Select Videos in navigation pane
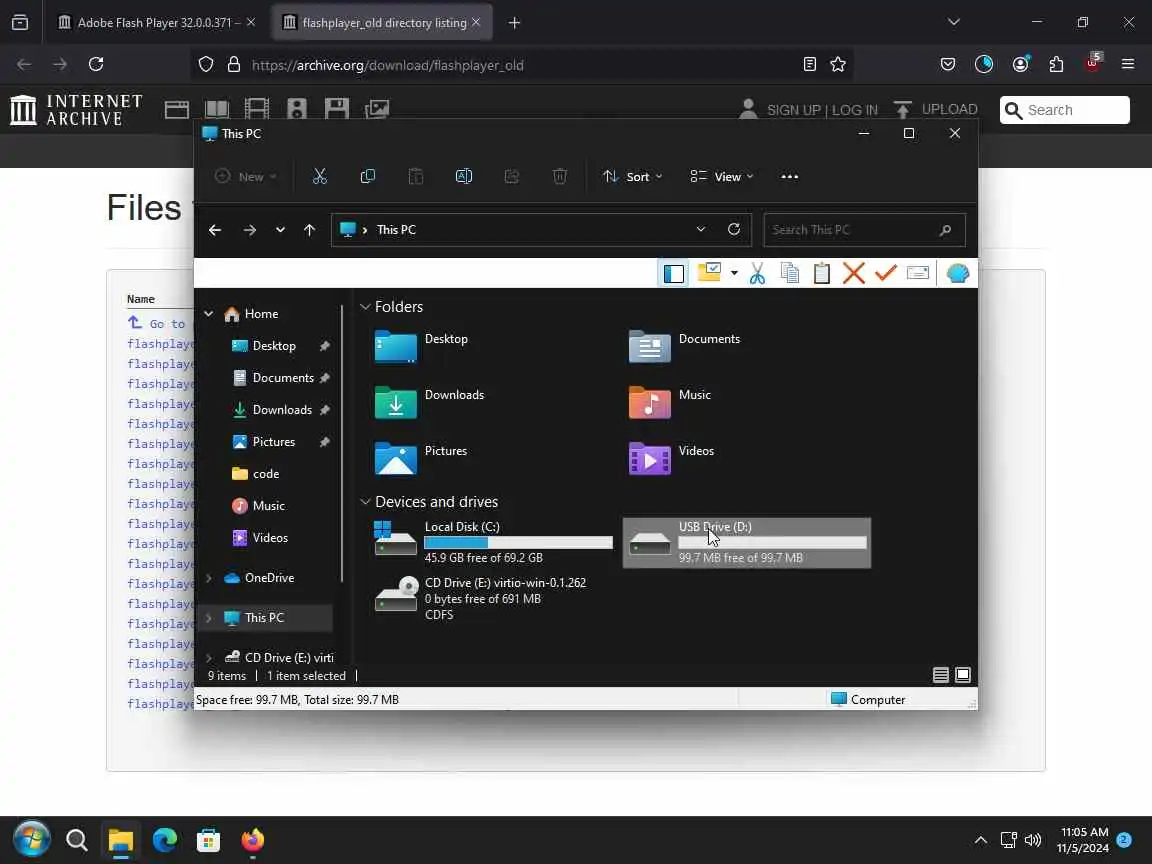 click(x=270, y=538)
